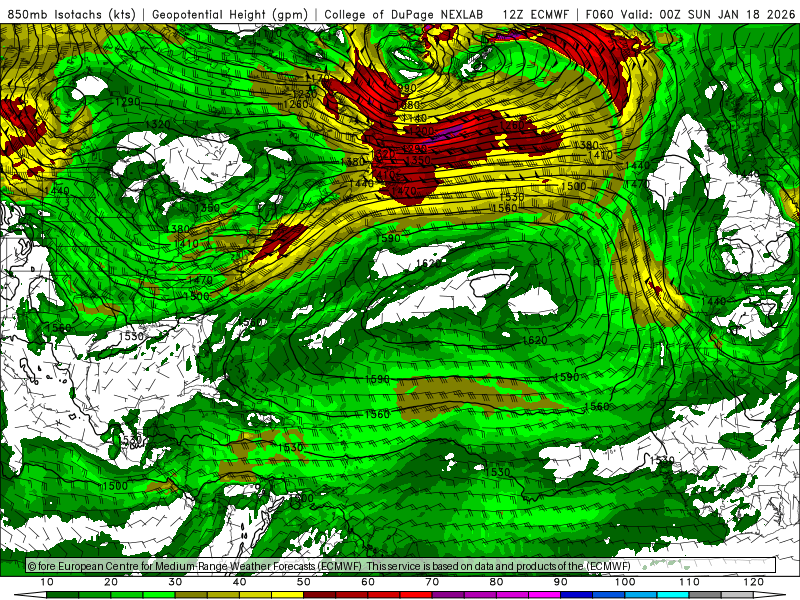Click the 90 label on the color scale

(x=561, y=582)
